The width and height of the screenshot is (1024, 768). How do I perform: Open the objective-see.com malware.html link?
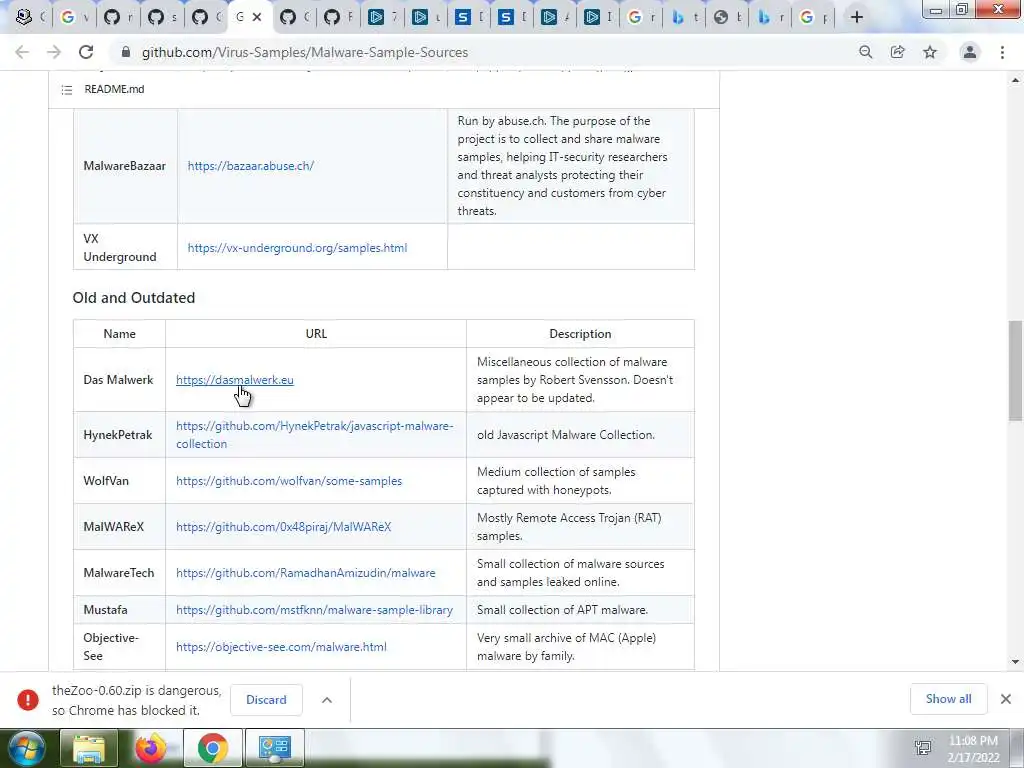(x=281, y=647)
